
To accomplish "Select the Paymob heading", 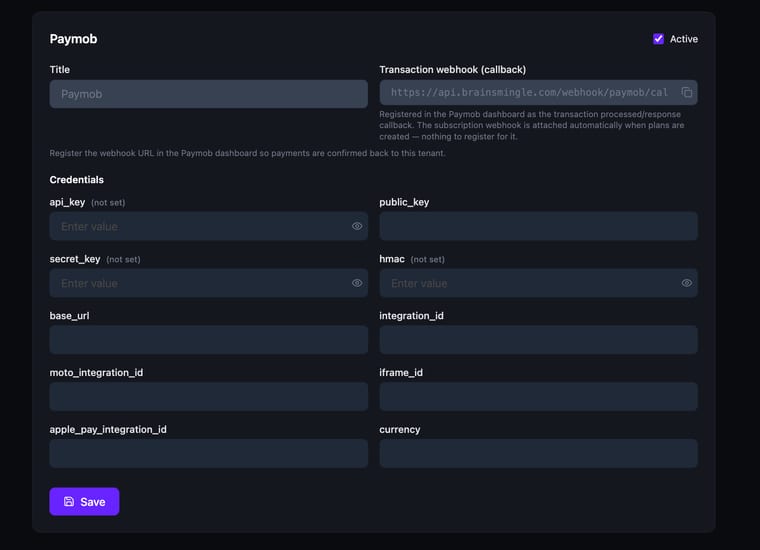I will pos(73,39).
